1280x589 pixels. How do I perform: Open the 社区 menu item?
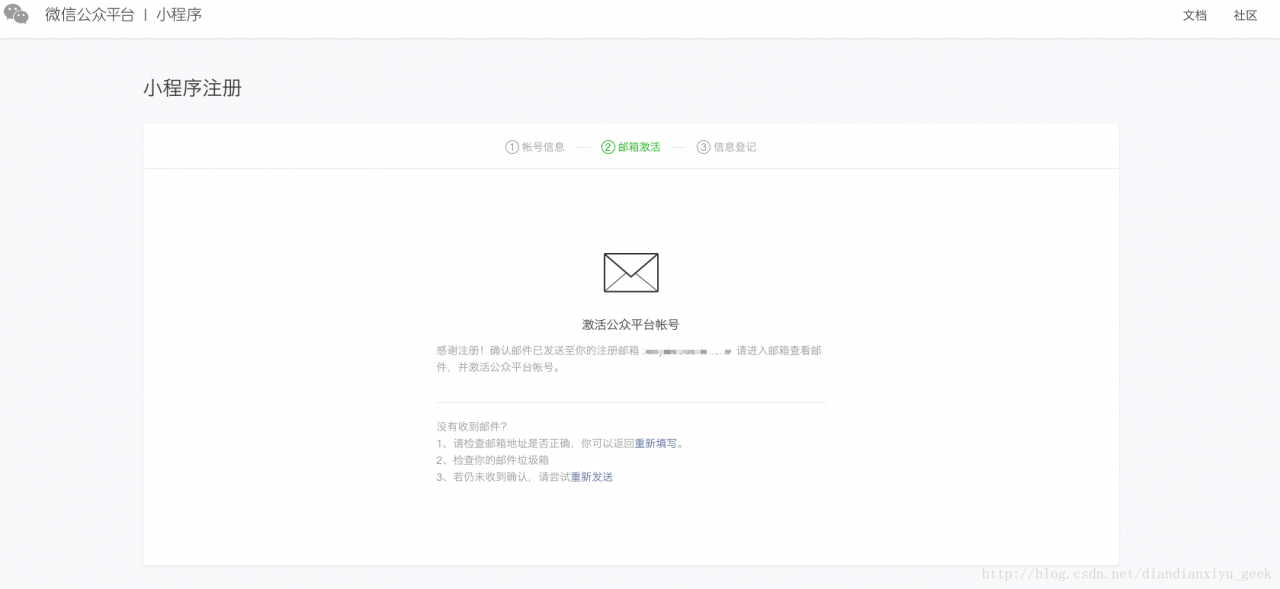pyautogui.click(x=1245, y=16)
